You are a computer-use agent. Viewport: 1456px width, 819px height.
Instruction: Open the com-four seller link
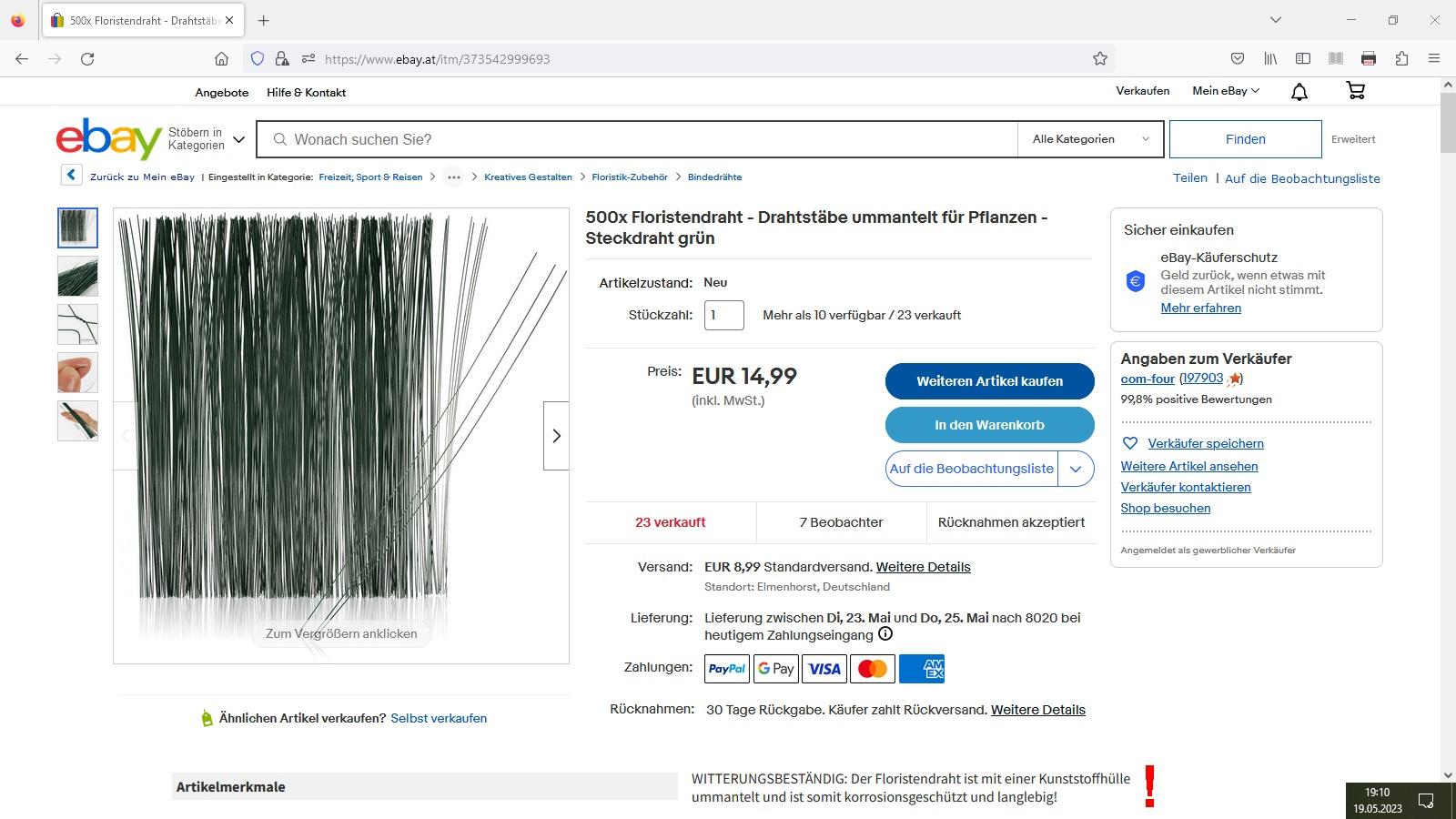1148,379
